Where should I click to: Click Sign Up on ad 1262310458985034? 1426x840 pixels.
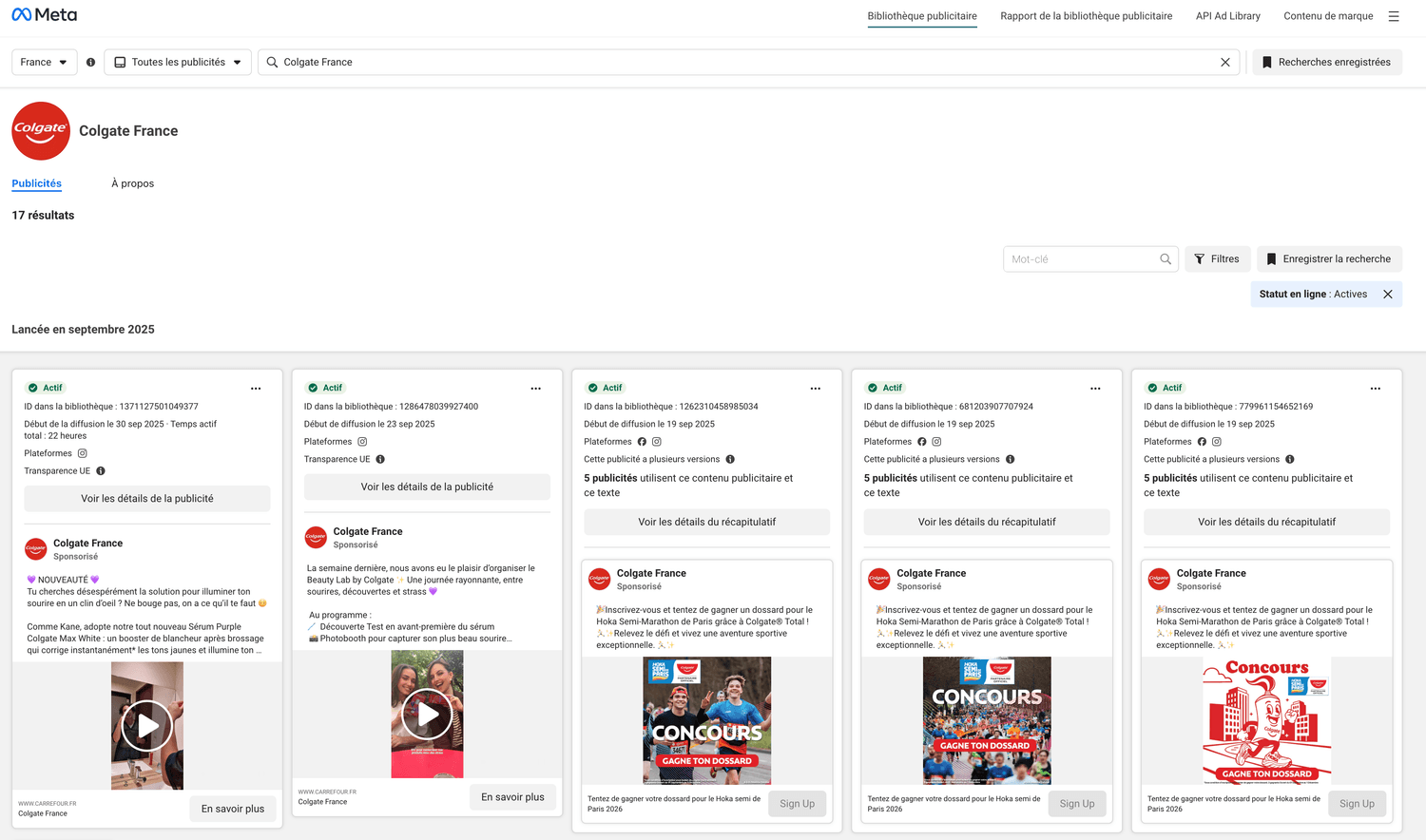coord(797,804)
